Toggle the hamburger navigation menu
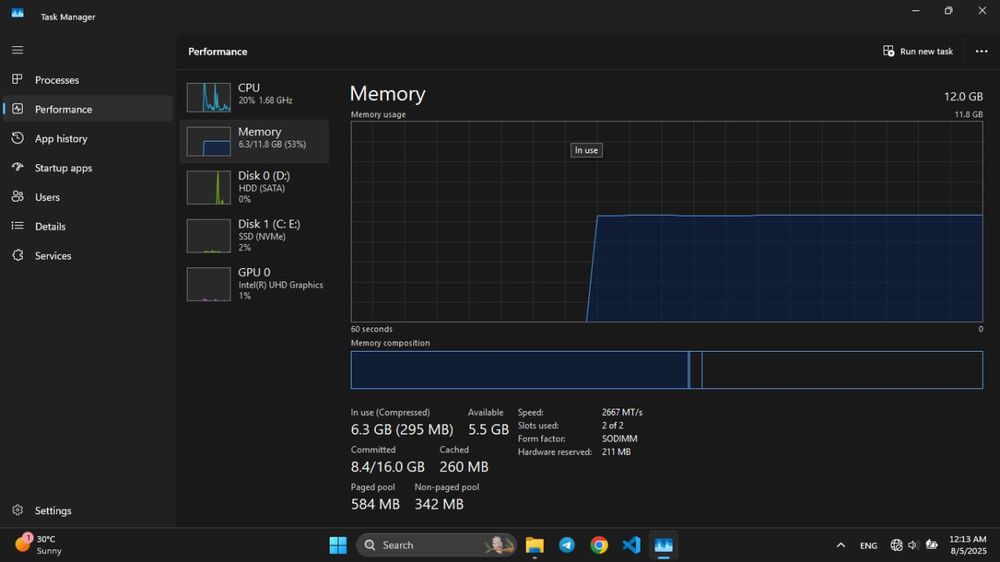The height and width of the screenshot is (562, 1000). point(17,50)
